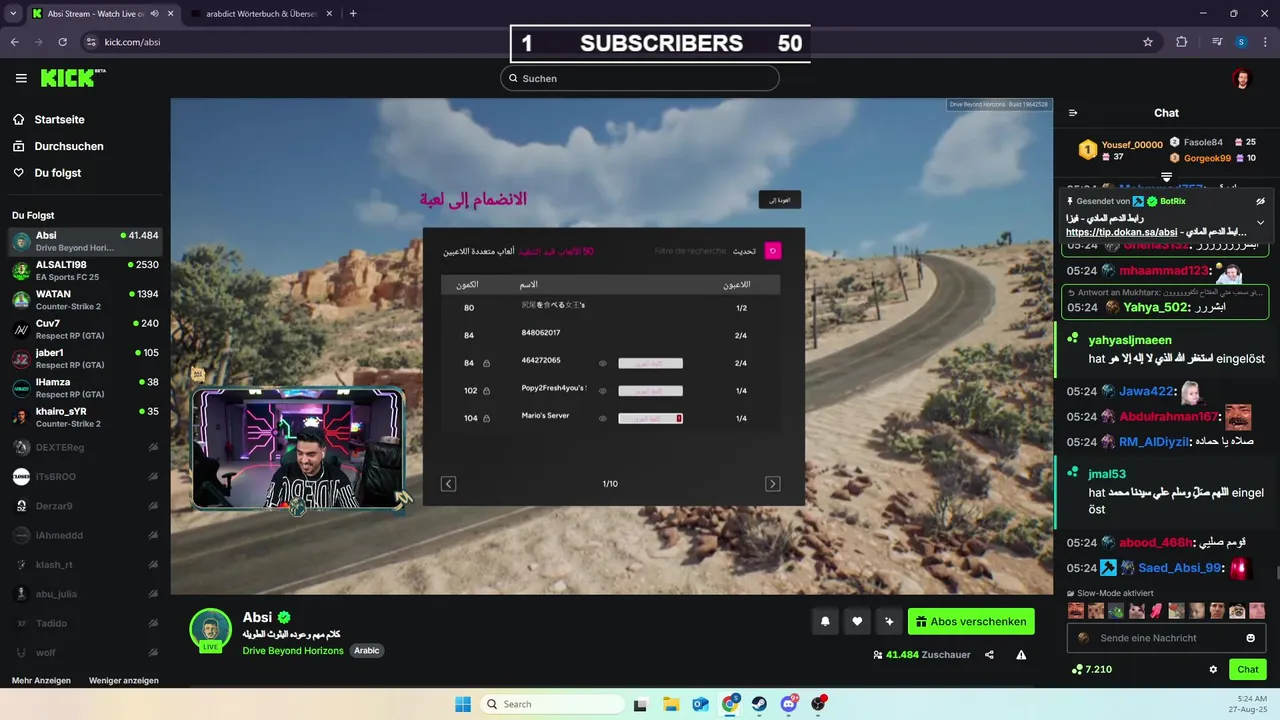This screenshot has width=1280, height=720.
Task: Turn on stream notifications bell
Action: tap(825, 621)
